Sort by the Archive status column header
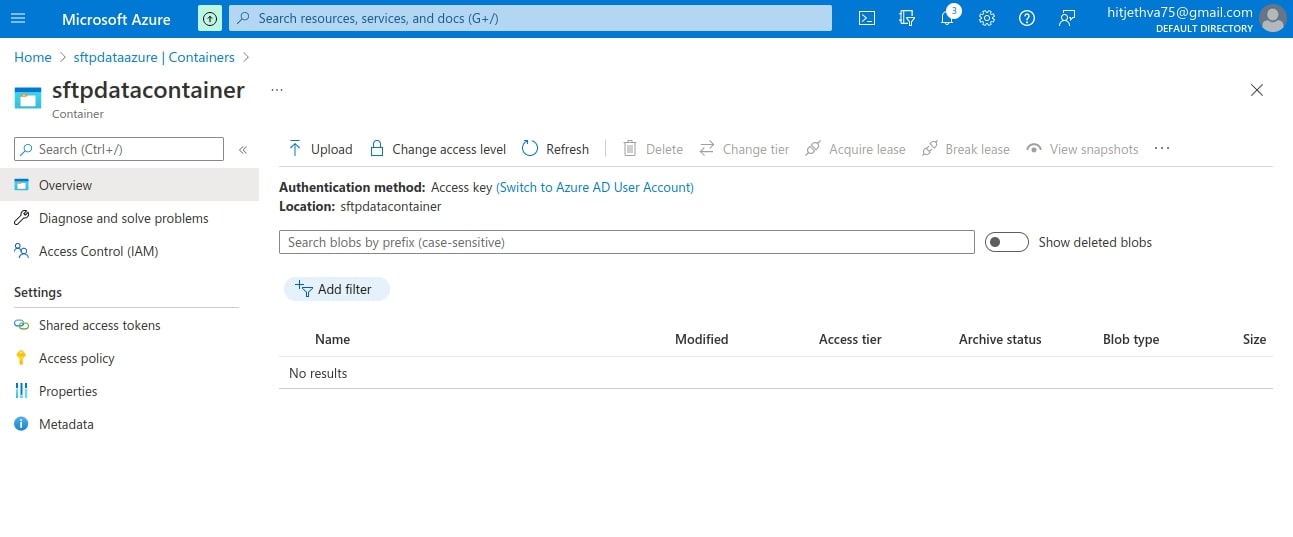The width and height of the screenshot is (1293, 537). pos(1000,339)
